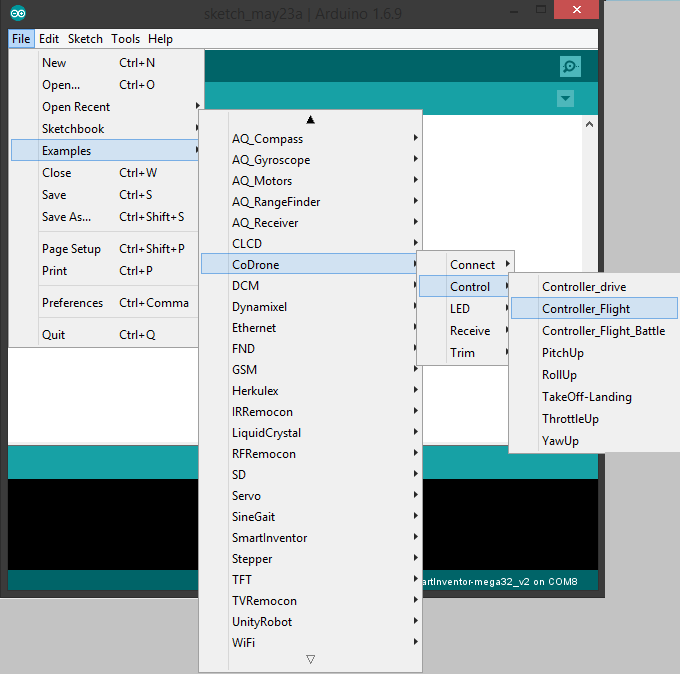Expand AQ_Compass examples submenu
This screenshot has width=680, height=674.
click(310, 139)
